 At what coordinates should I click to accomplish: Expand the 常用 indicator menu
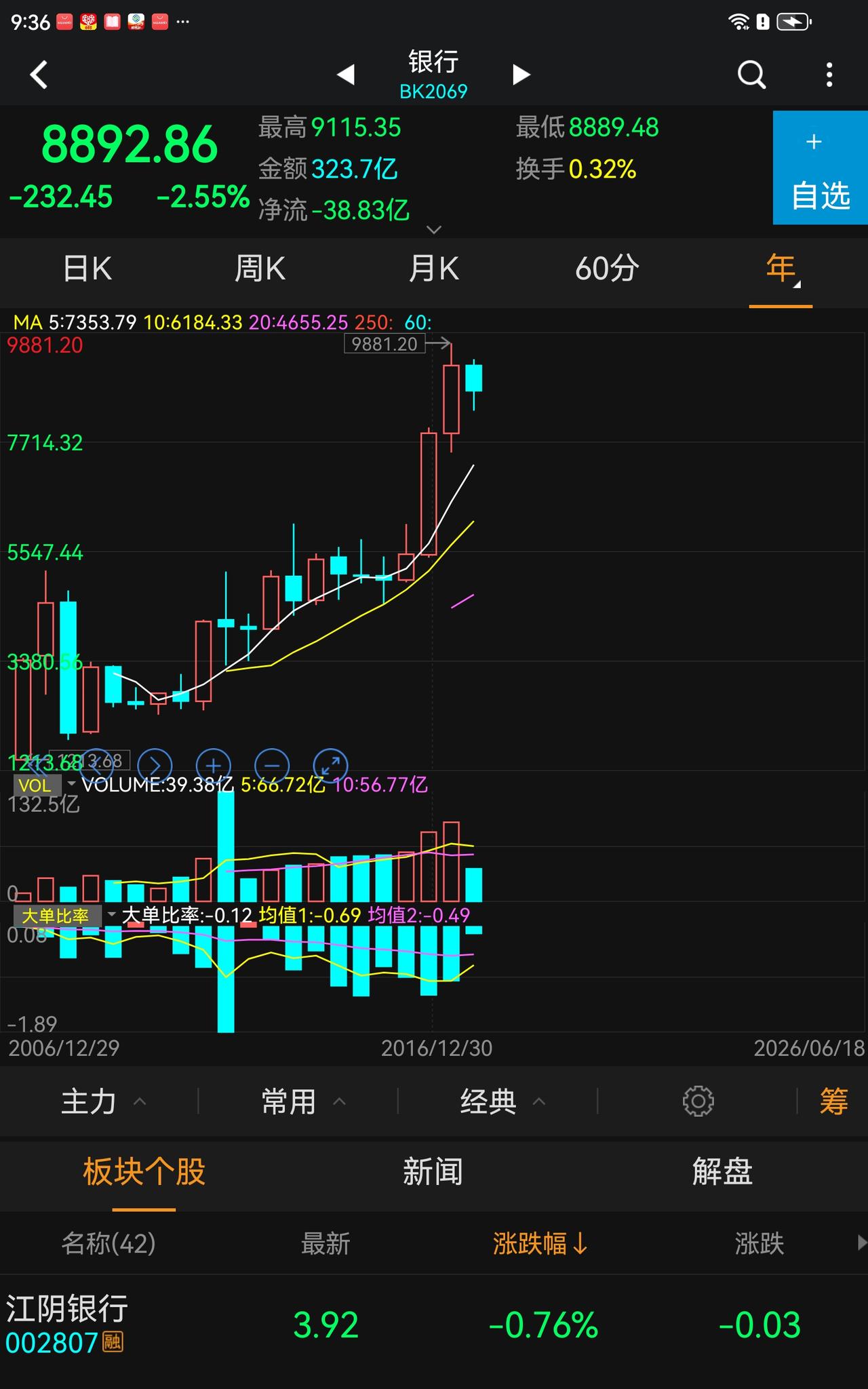(x=302, y=1101)
